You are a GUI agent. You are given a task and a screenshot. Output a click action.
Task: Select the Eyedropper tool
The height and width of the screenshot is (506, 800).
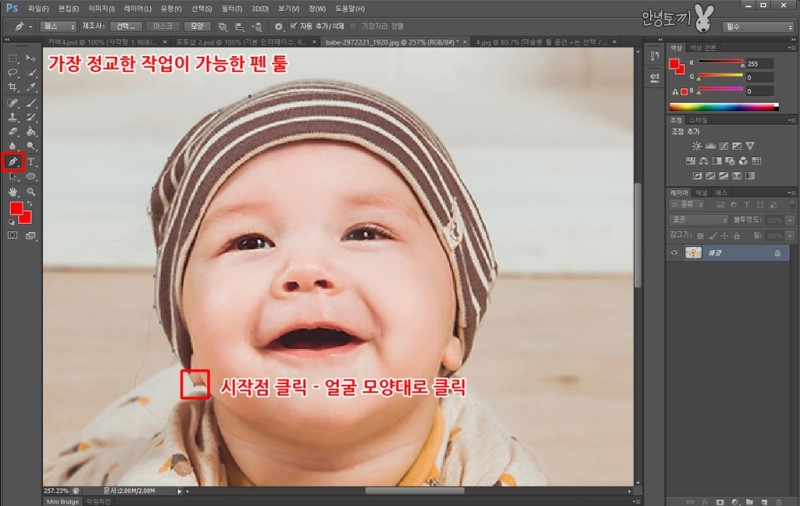point(31,87)
